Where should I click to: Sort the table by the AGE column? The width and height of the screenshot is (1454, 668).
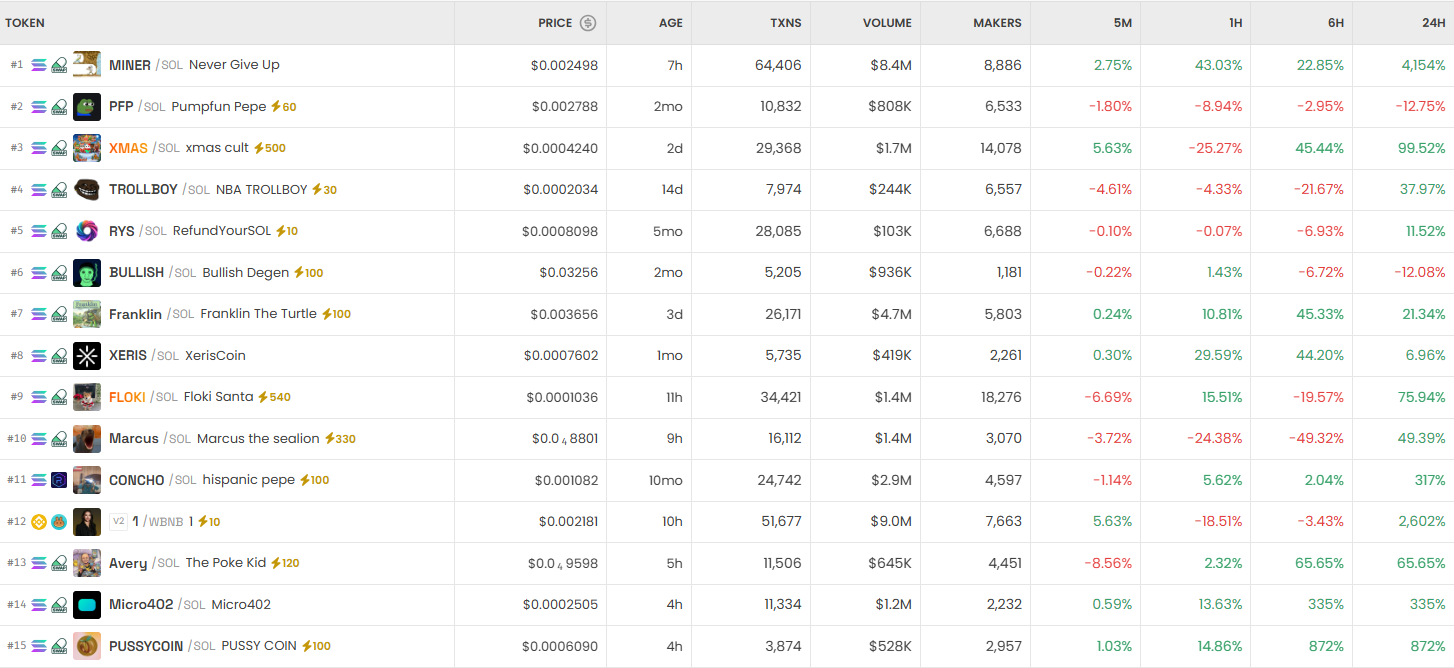(x=670, y=23)
